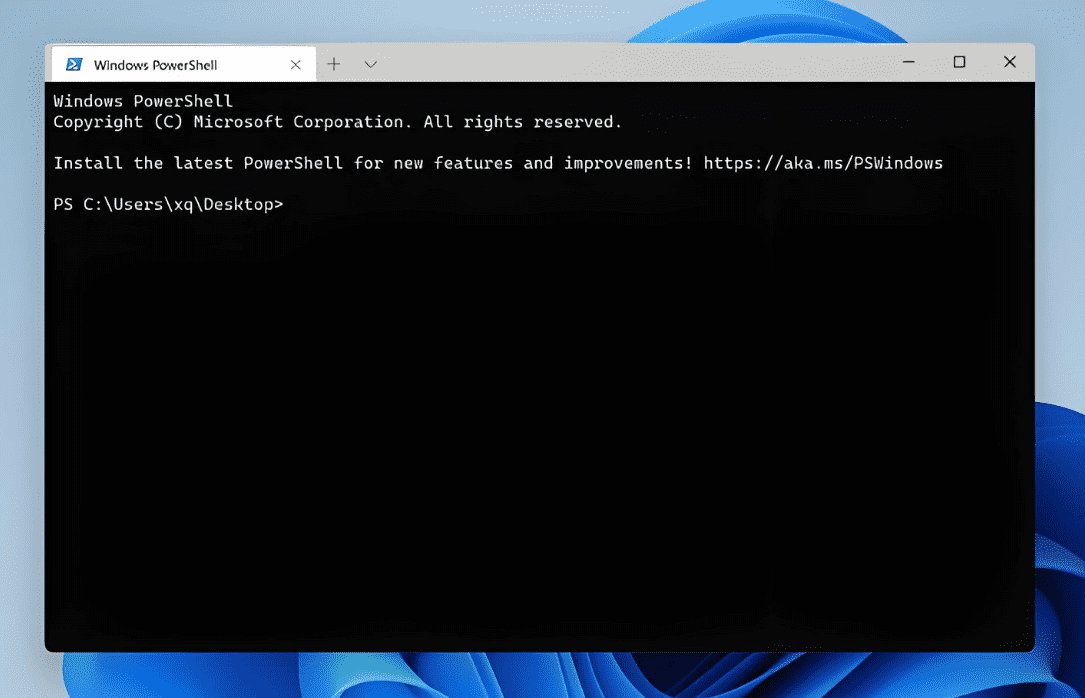
Task: Click the empty title bar area
Action: point(630,63)
